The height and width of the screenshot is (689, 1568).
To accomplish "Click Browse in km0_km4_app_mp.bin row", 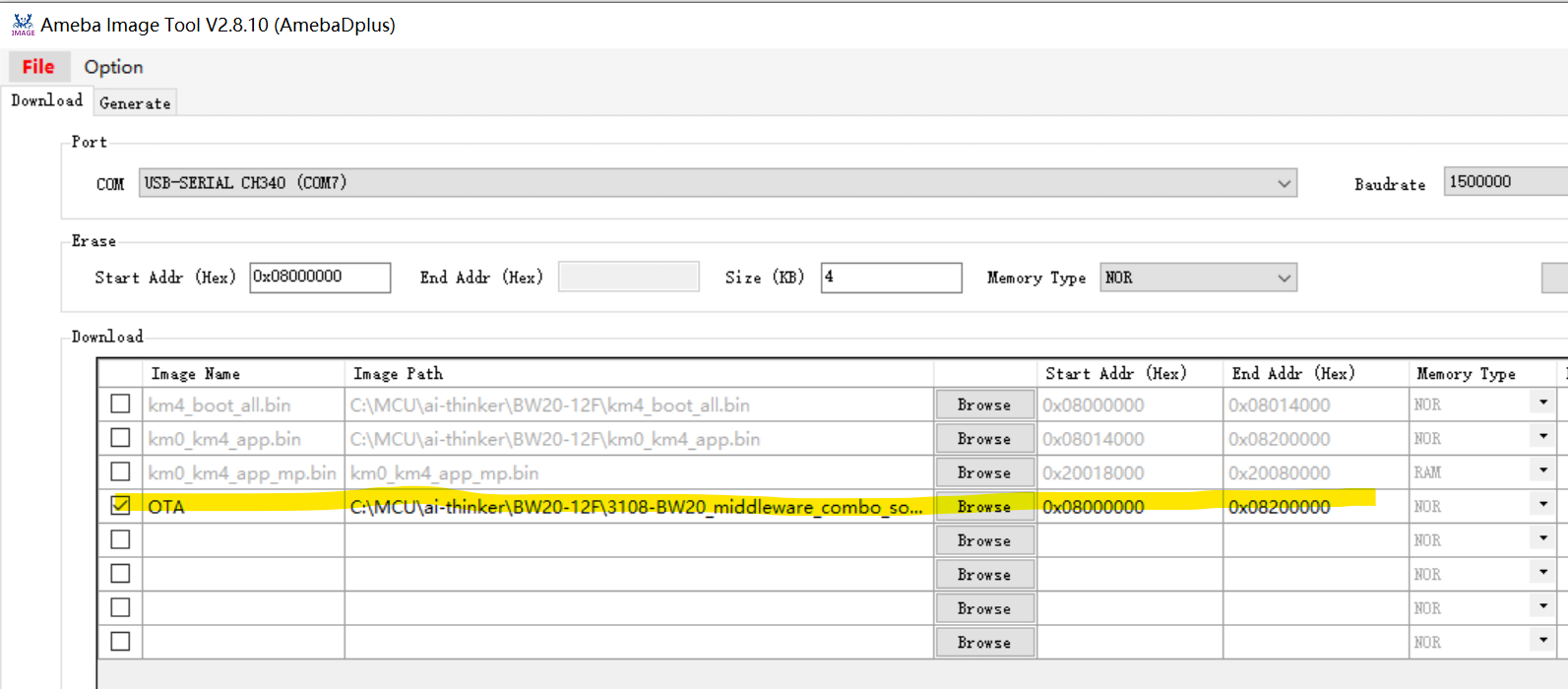I will (983, 472).
